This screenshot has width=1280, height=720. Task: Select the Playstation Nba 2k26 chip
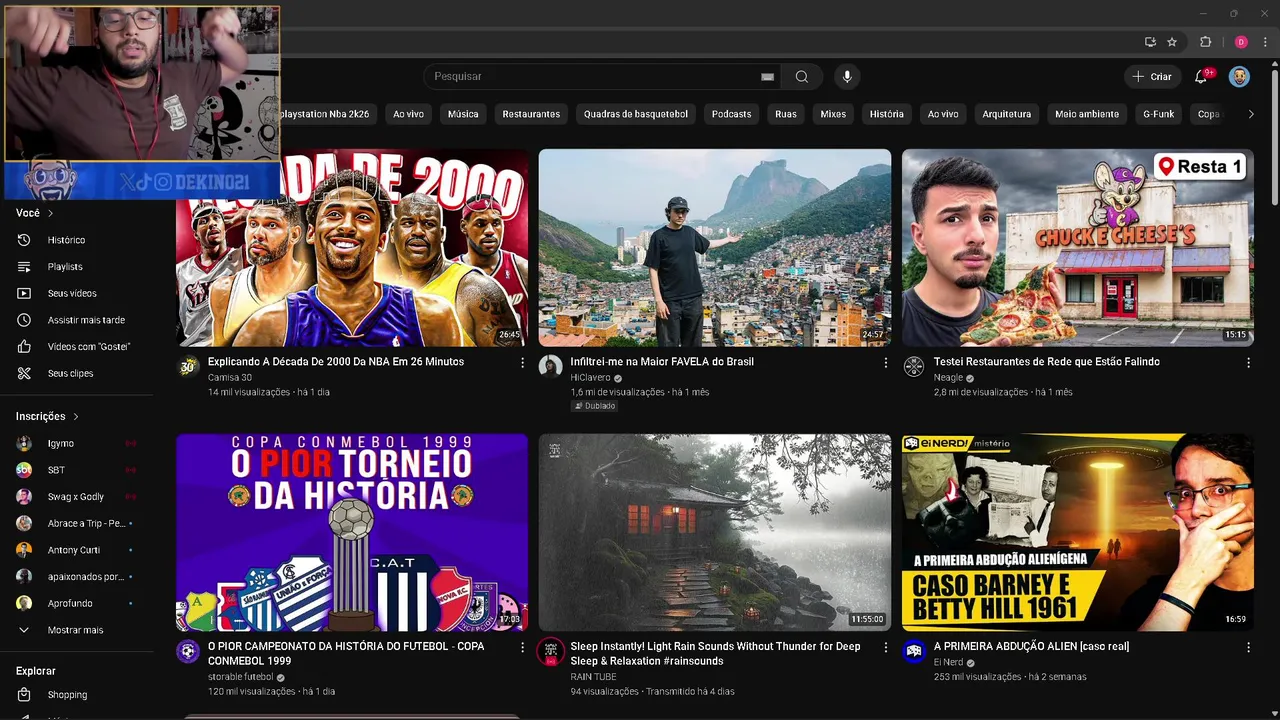324,114
